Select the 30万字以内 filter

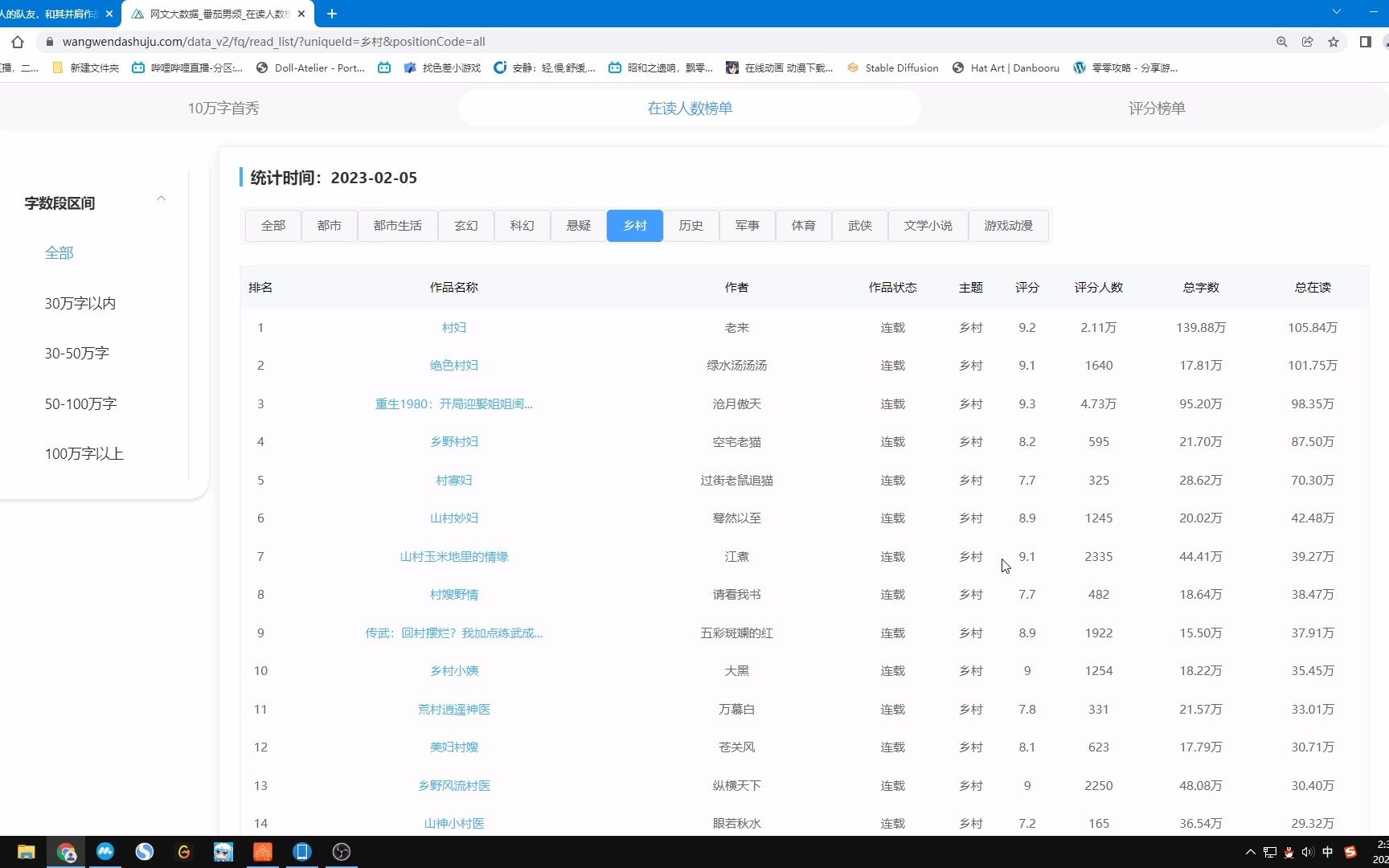pos(80,304)
